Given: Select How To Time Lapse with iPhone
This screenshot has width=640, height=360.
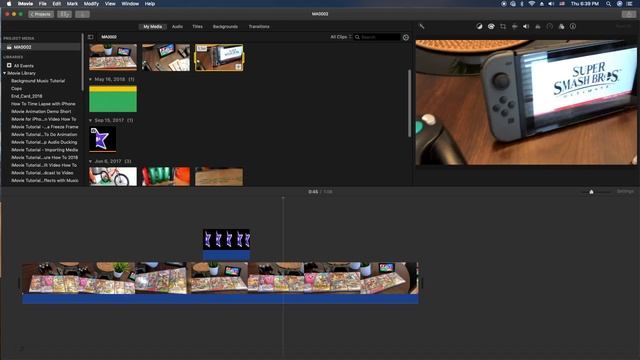Looking at the screenshot, I should [43, 104].
